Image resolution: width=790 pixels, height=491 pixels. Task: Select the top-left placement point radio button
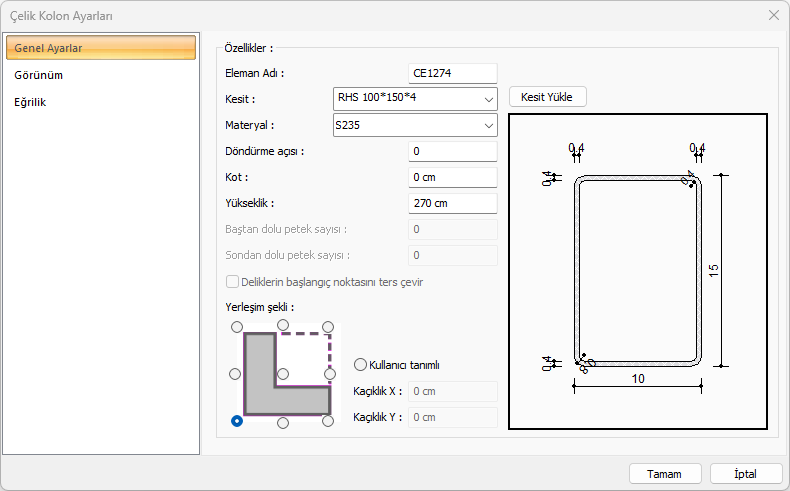(x=236, y=326)
